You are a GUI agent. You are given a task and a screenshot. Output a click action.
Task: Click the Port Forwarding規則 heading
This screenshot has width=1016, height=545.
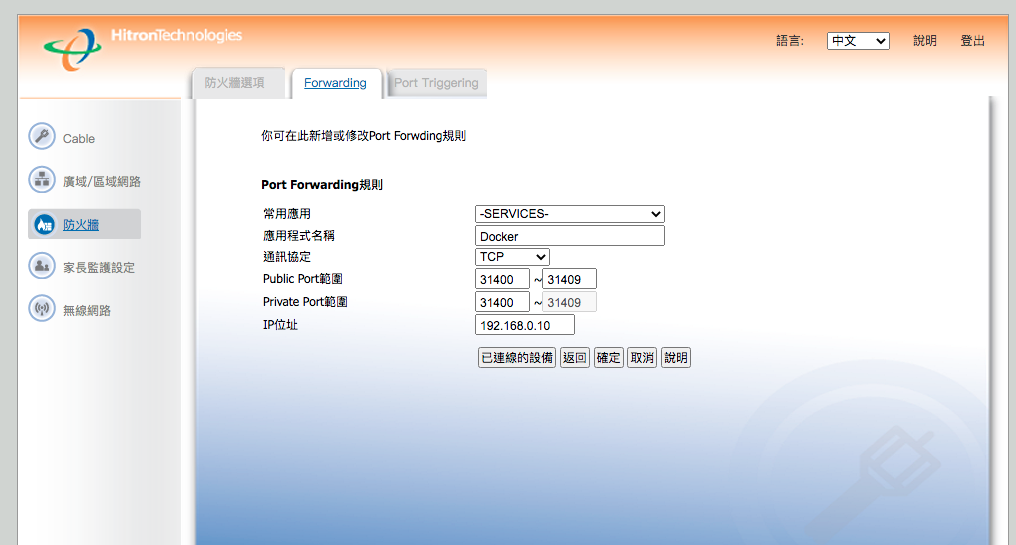coord(322,185)
